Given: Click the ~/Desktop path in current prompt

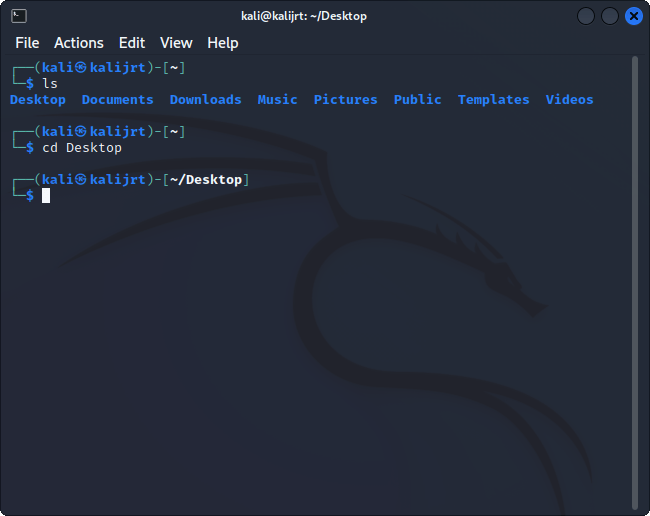Looking at the screenshot, I should pyautogui.click(x=206, y=179).
